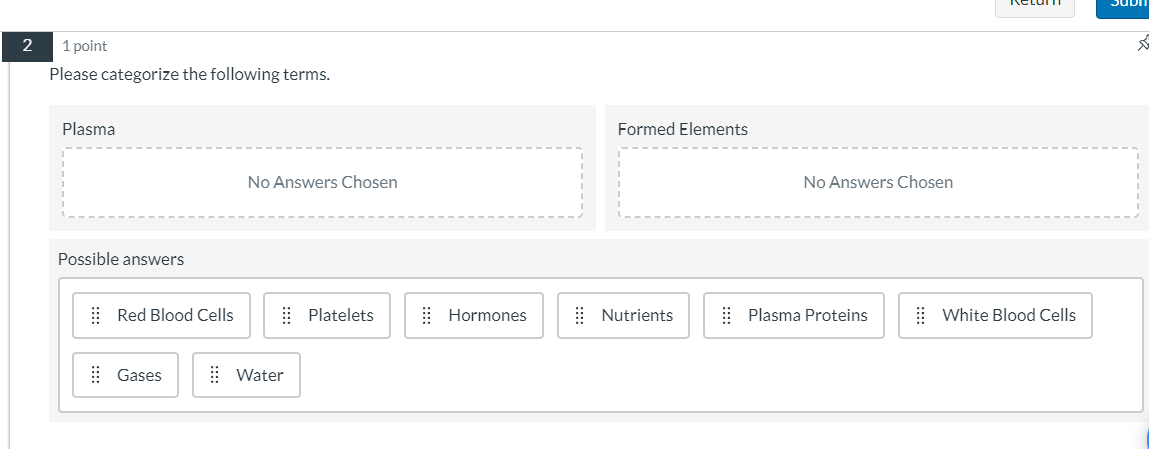This screenshot has height=449, width=1149.
Task: Click drag handle icon beside Platelets
Action: tap(287, 316)
